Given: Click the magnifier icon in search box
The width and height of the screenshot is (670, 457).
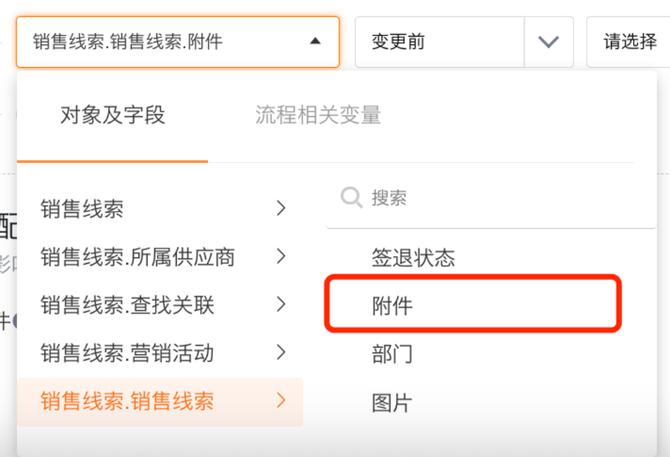Looking at the screenshot, I should (351, 198).
